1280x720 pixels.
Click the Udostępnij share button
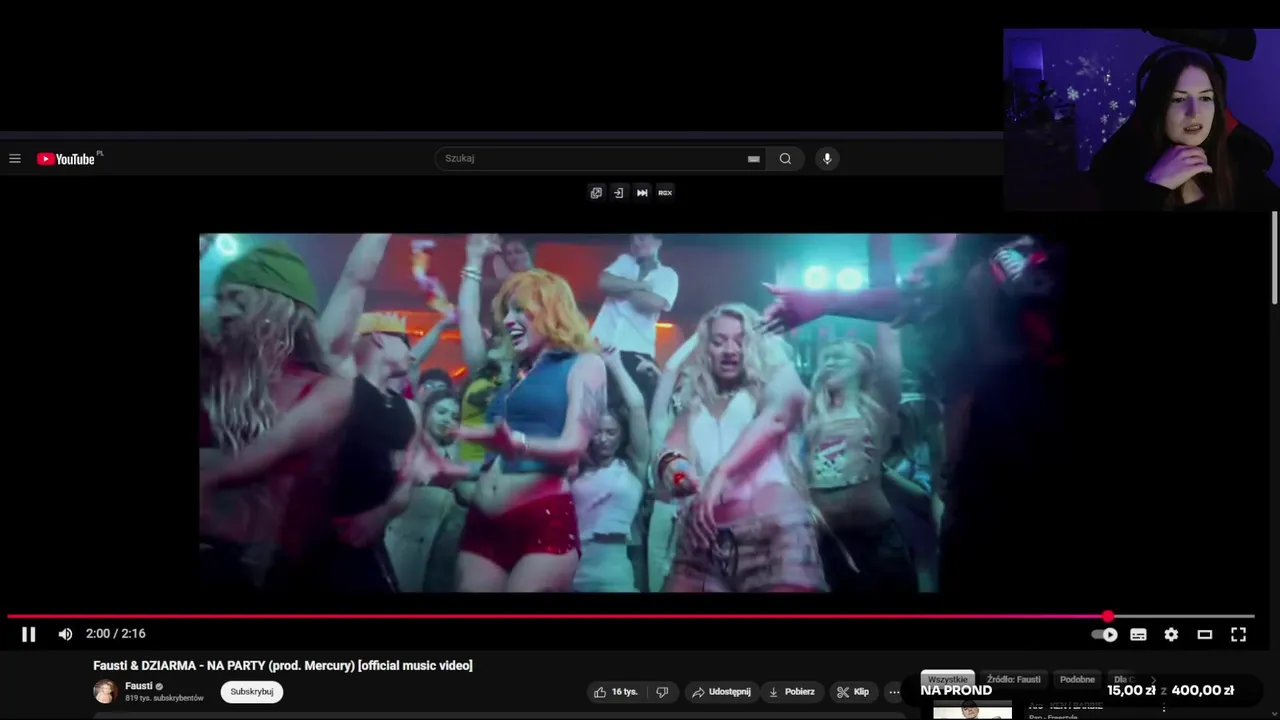(721, 692)
